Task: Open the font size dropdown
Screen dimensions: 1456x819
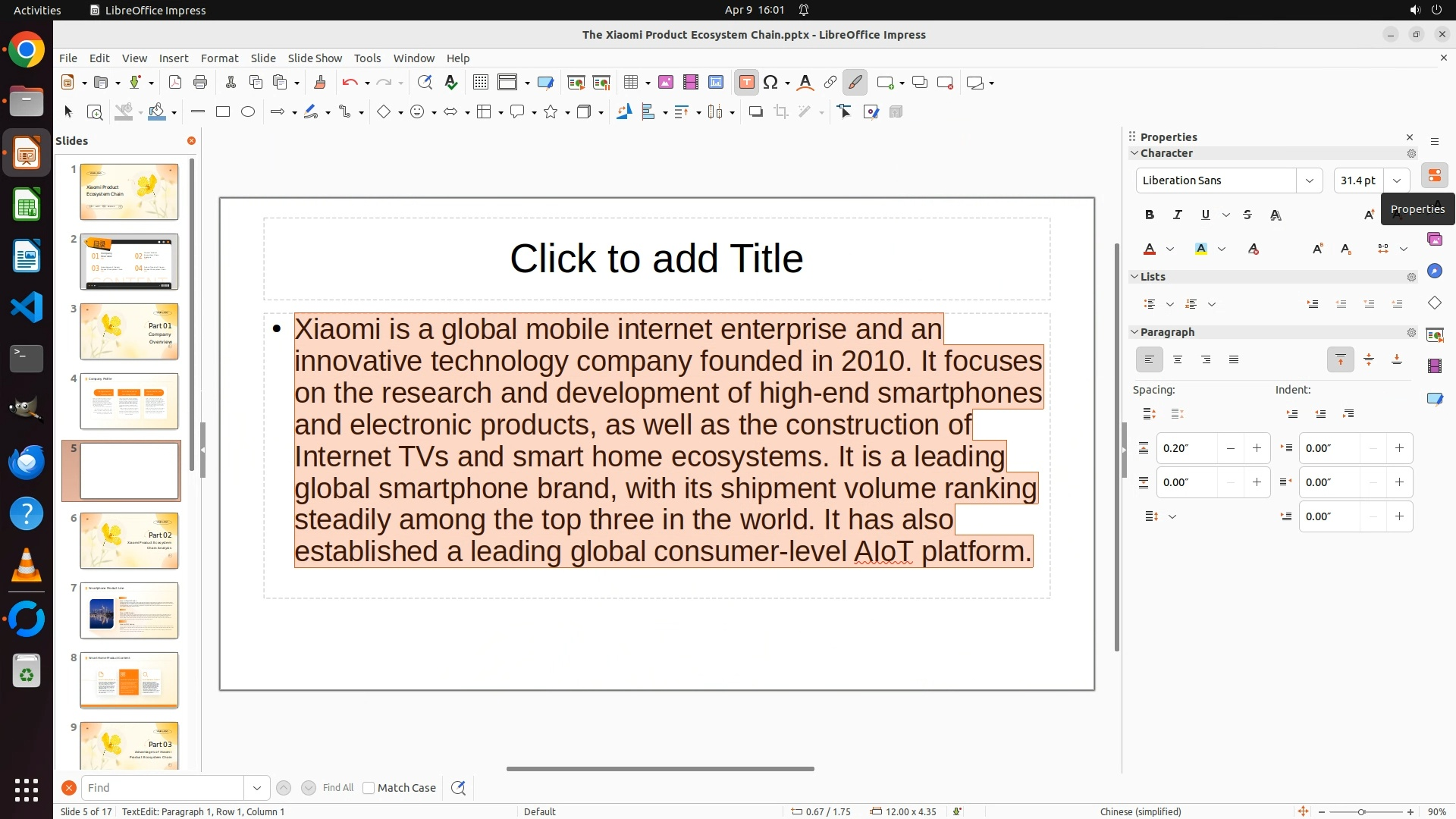Action: click(x=1397, y=180)
